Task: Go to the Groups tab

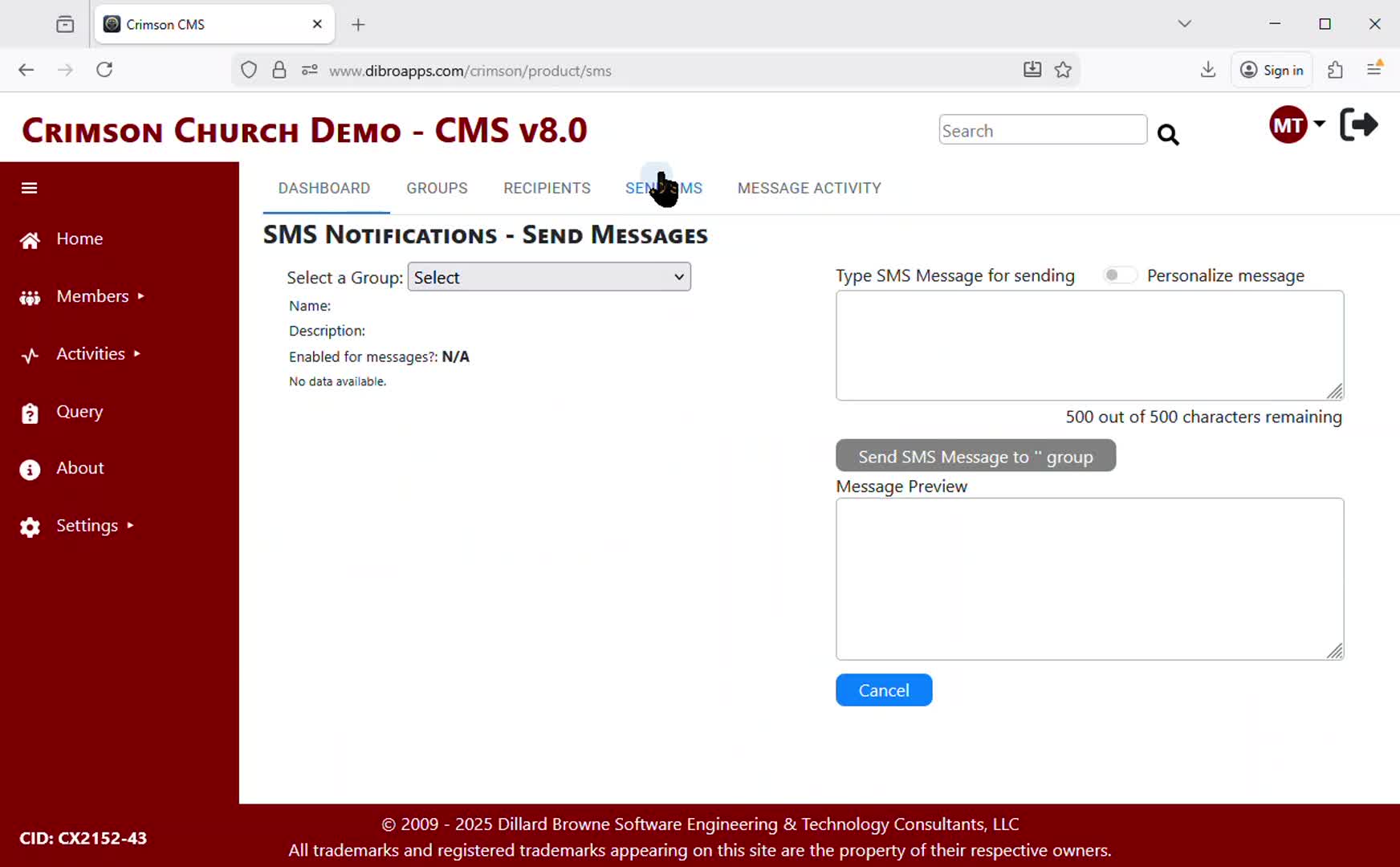Action: (x=437, y=188)
